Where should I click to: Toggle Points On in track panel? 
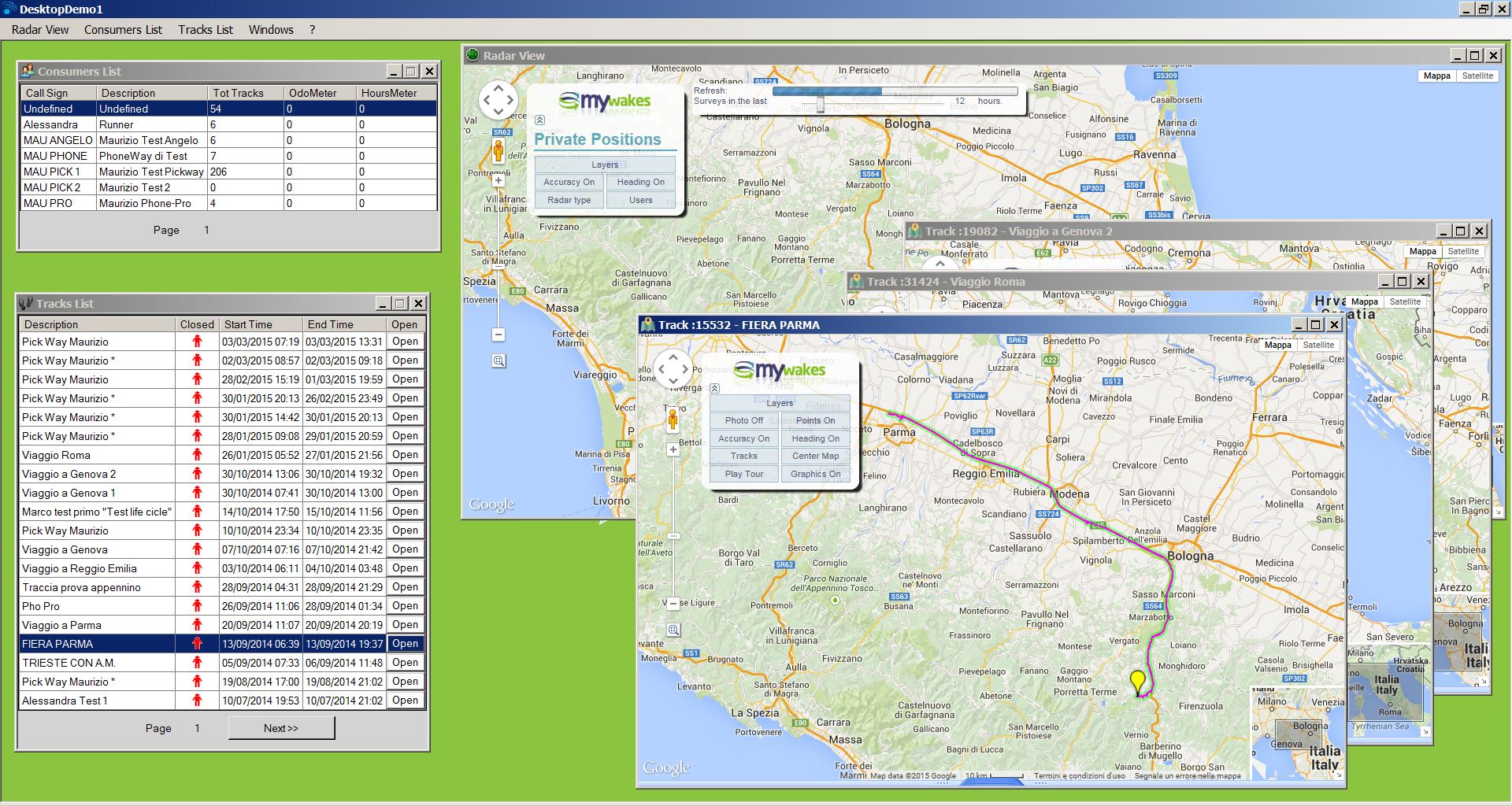coord(815,420)
